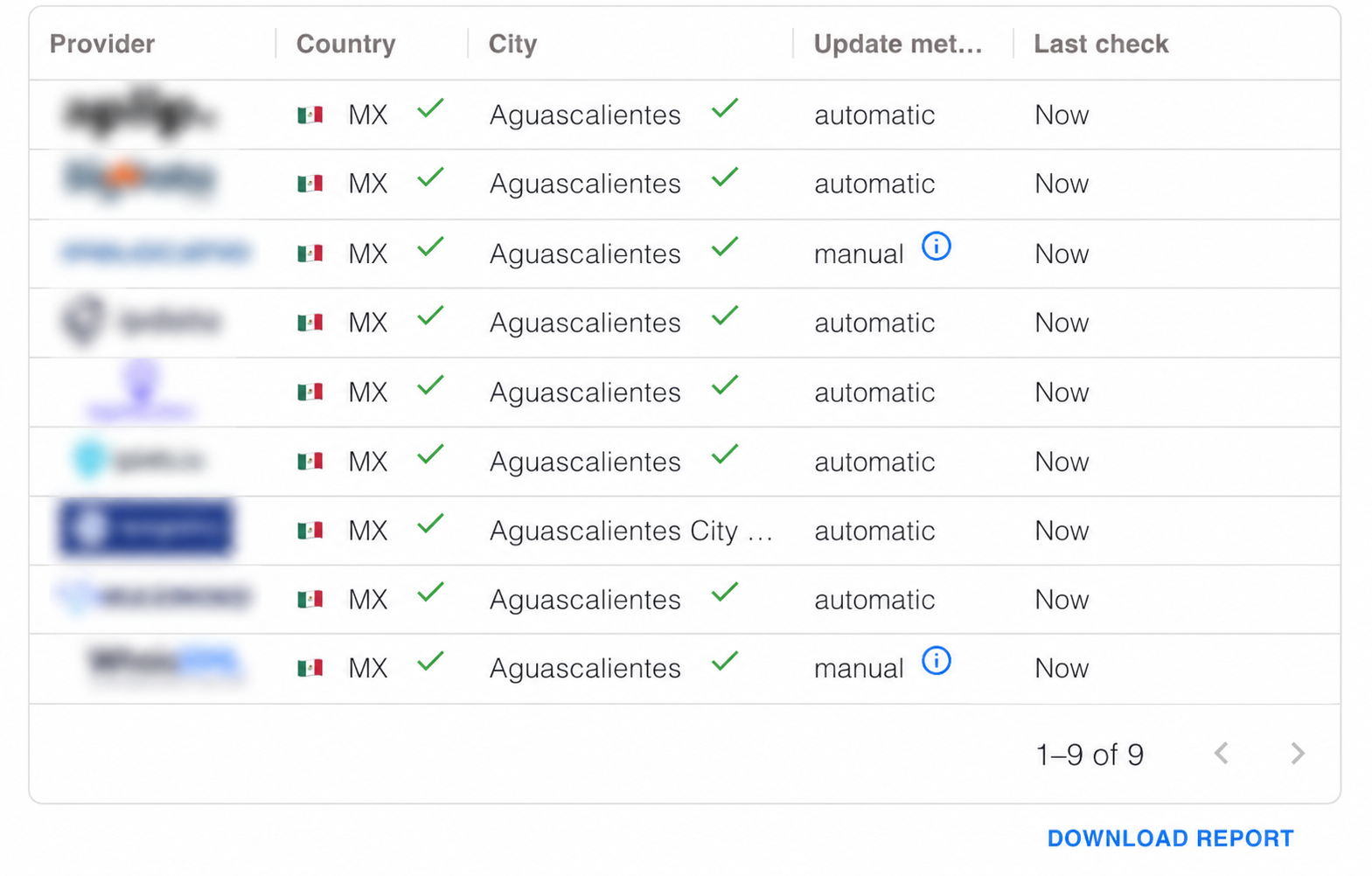Image resolution: width=1372 pixels, height=876 pixels.
Task: Click 'MX' in the Aguascalientes City row
Action: click(368, 531)
